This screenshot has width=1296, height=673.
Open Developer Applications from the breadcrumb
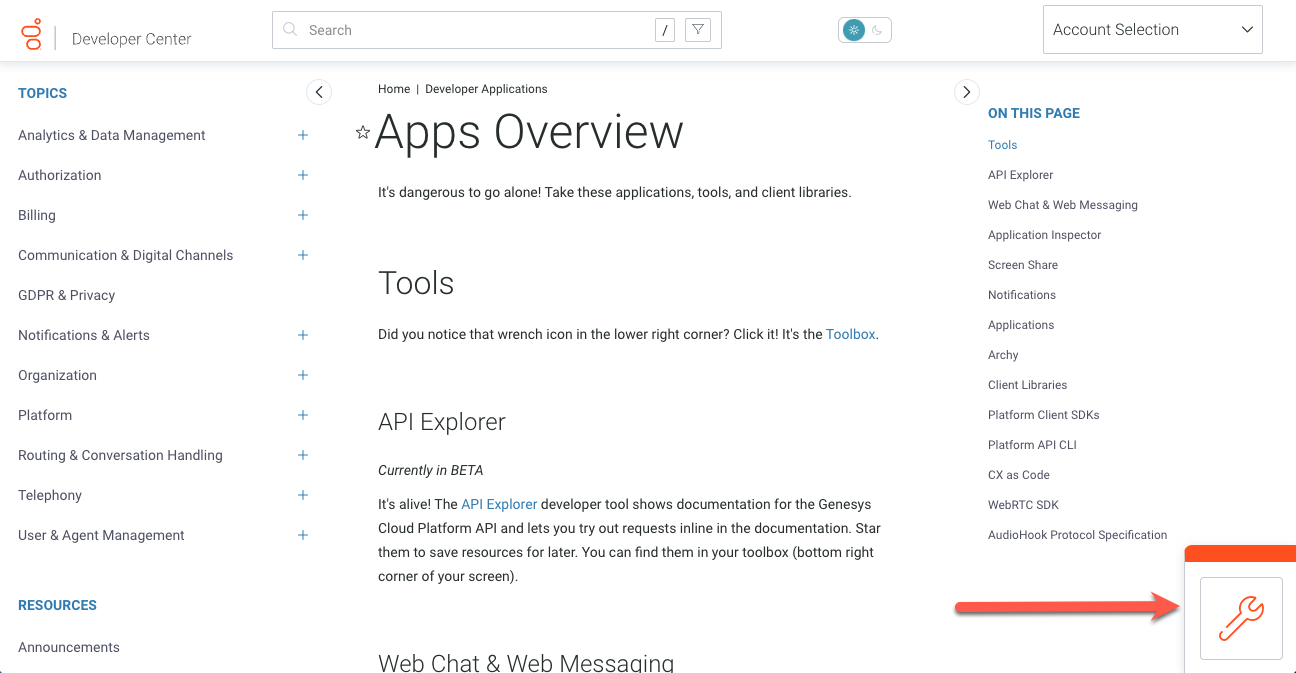[486, 88]
